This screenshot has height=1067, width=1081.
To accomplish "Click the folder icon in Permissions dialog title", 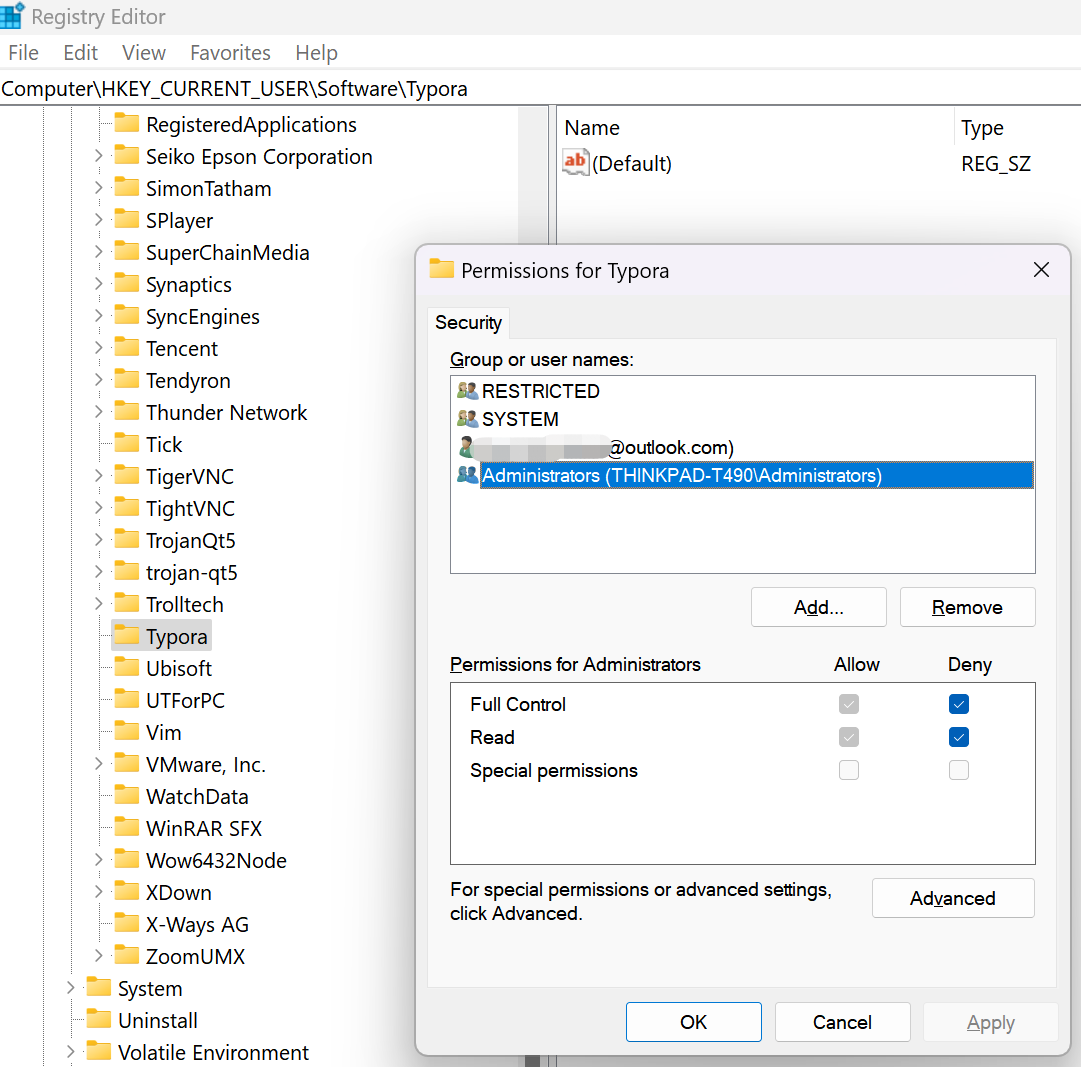I will (441, 269).
